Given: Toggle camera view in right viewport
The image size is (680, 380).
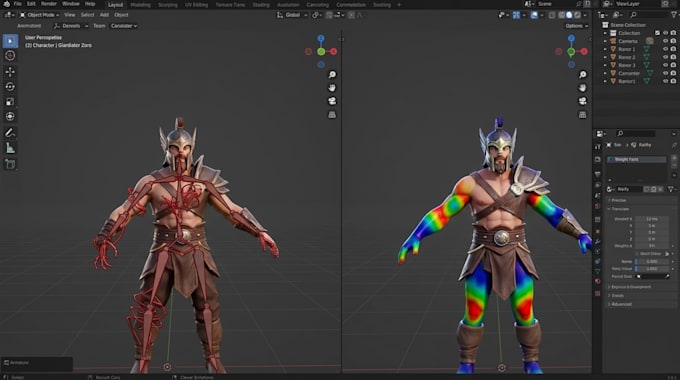Looking at the screenshot, I should 583,101.
